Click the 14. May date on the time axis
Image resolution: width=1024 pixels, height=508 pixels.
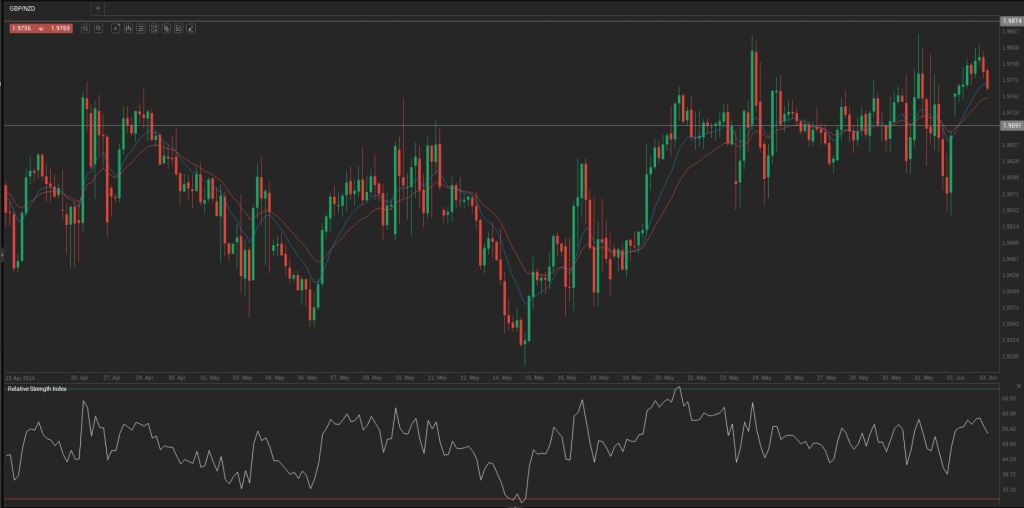[501, 378]
